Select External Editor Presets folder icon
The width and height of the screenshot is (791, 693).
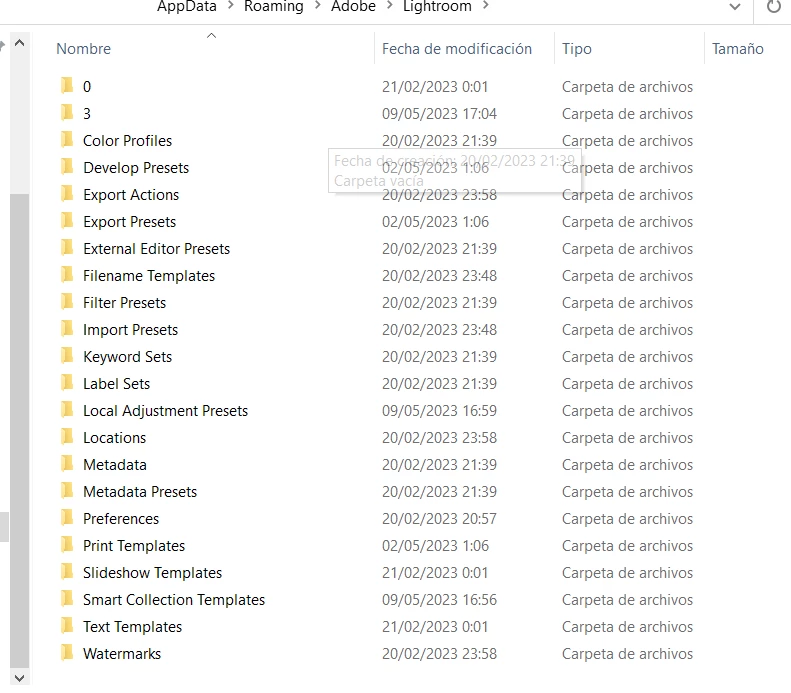[x=67, y=248]
